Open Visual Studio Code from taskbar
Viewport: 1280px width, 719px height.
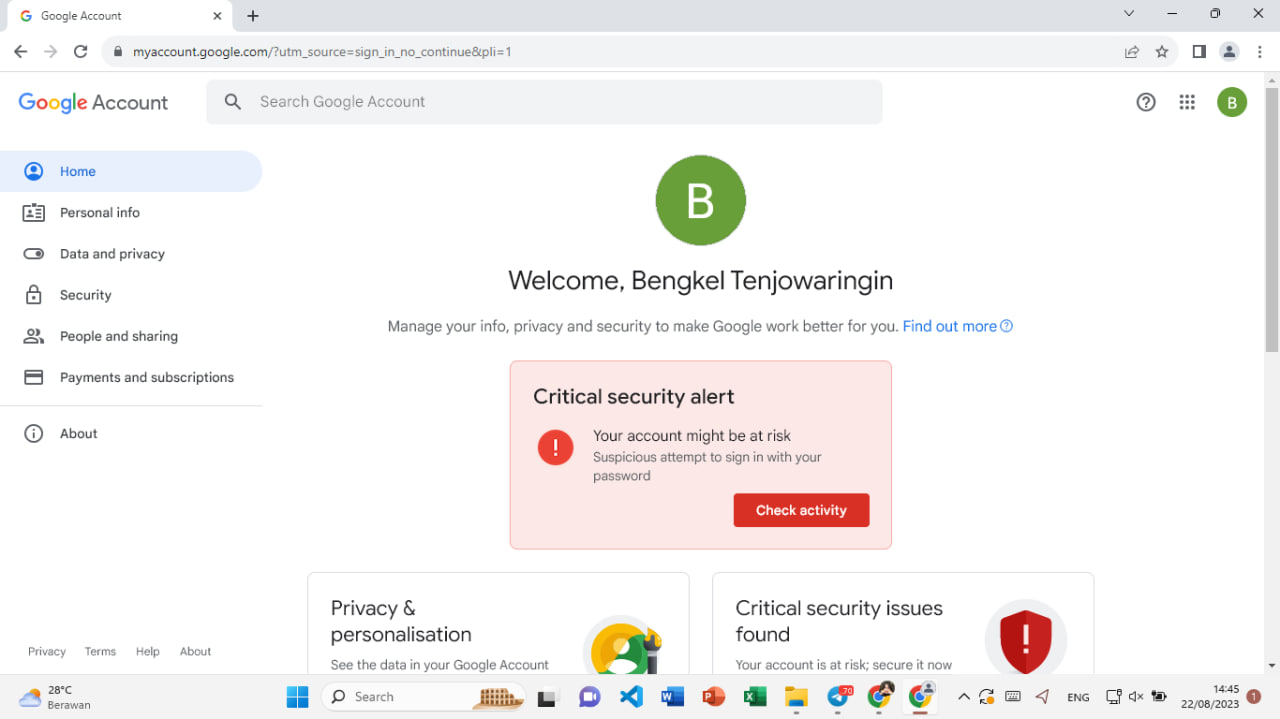click(x=631, y=697)
